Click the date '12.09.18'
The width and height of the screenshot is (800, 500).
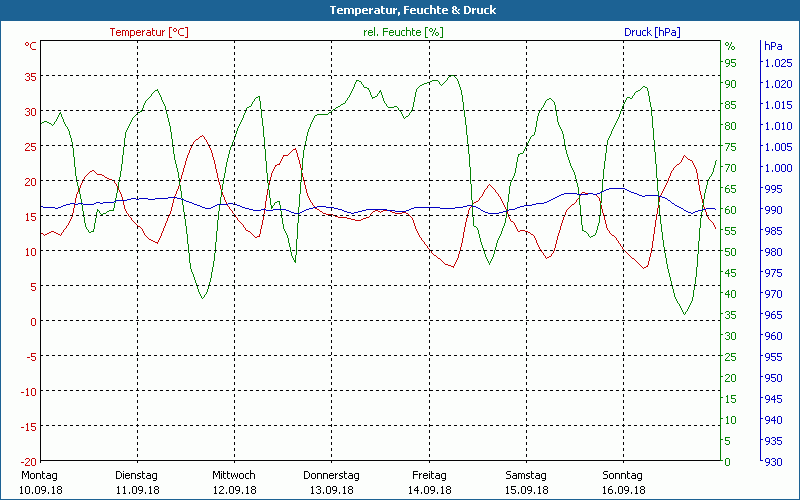click(x=235, y=490)
